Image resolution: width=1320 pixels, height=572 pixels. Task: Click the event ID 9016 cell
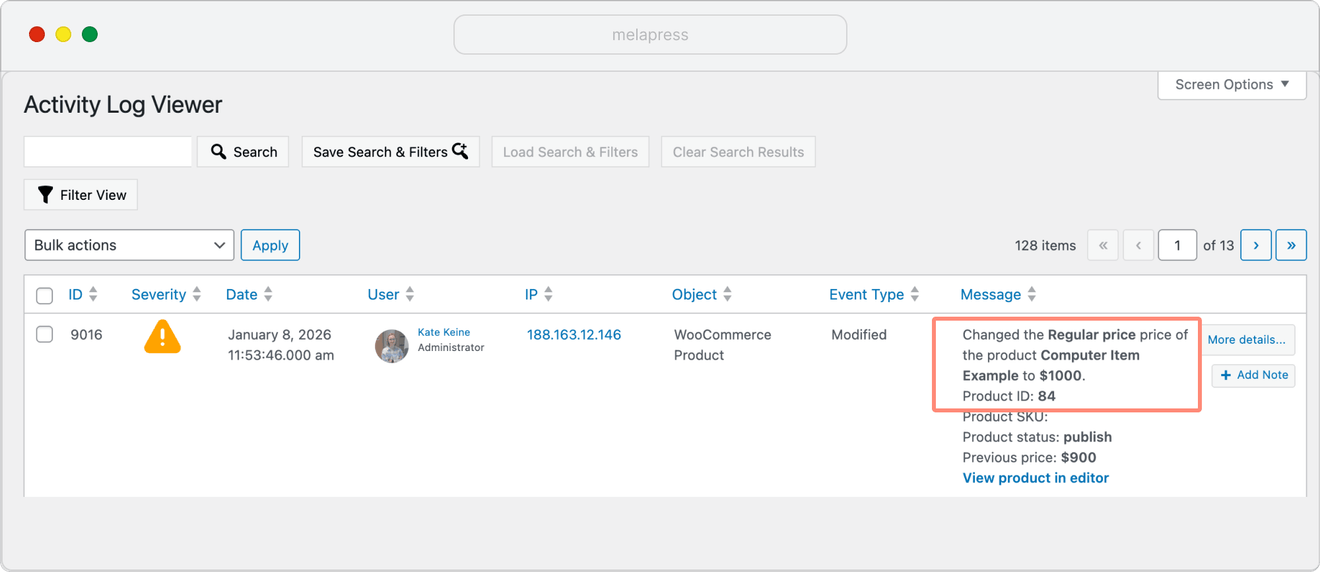[86, 334]
